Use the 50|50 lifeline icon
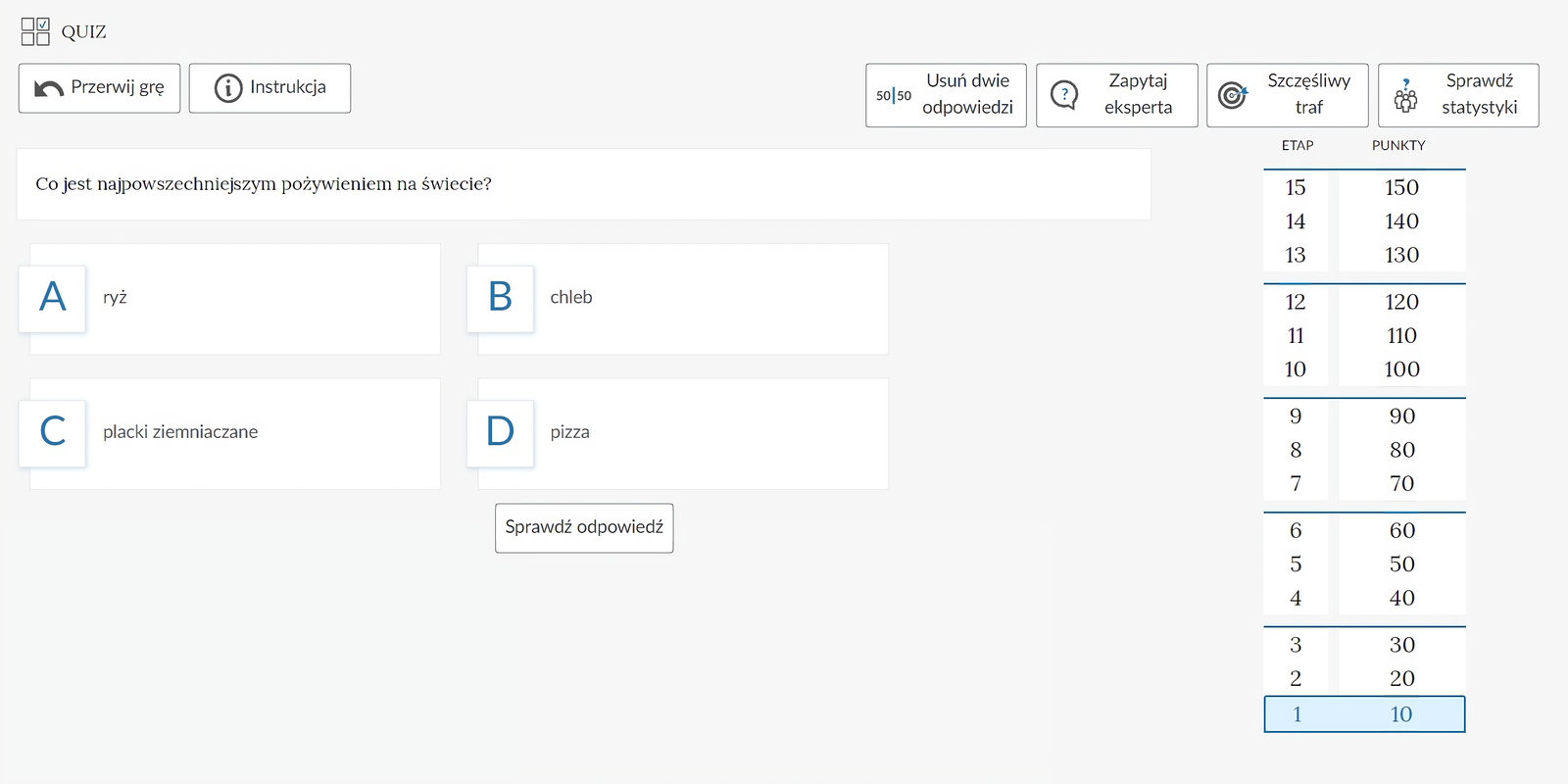This screenshot has width=1568, height=784. tap(893, 95)
